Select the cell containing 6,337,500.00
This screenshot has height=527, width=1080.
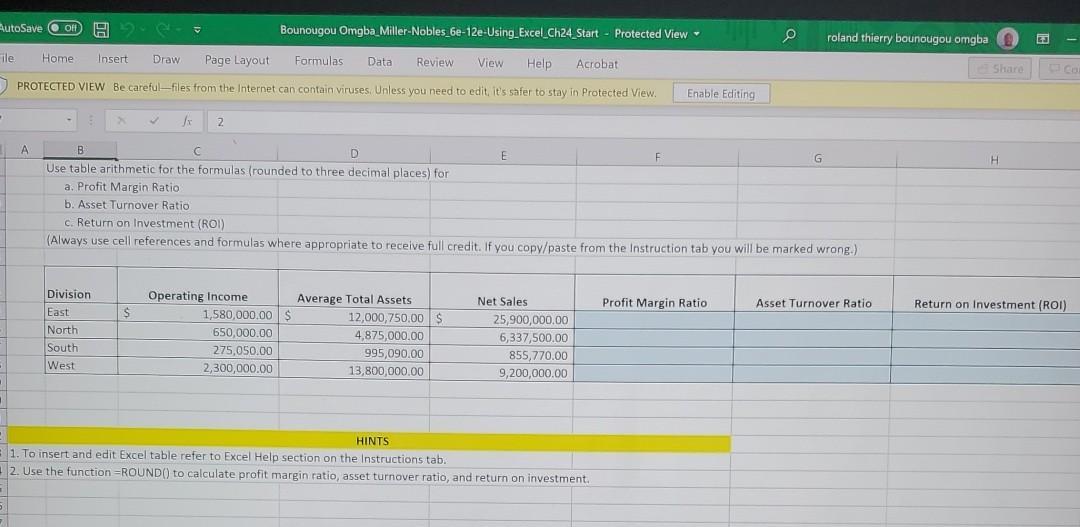click(502, 338)
